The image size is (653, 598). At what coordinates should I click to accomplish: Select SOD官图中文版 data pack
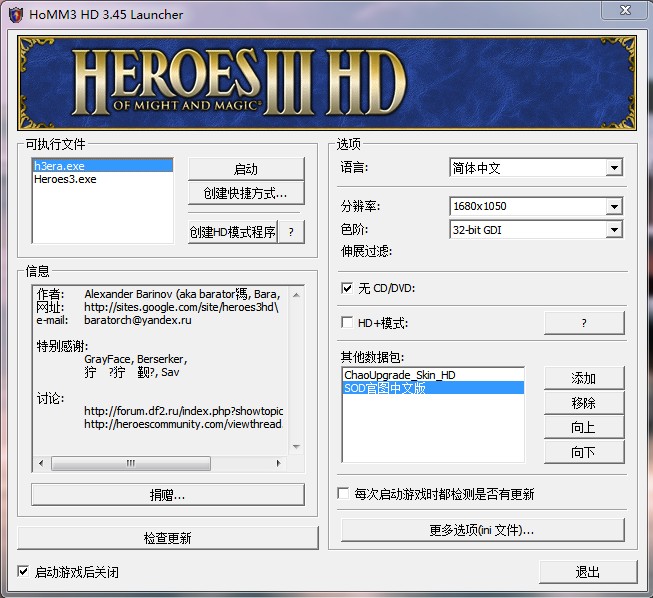click(433, 388)
